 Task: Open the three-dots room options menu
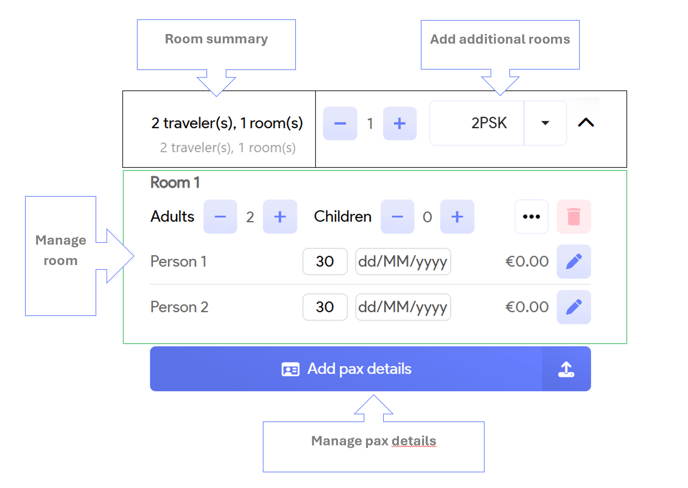[x=531, y=217]
